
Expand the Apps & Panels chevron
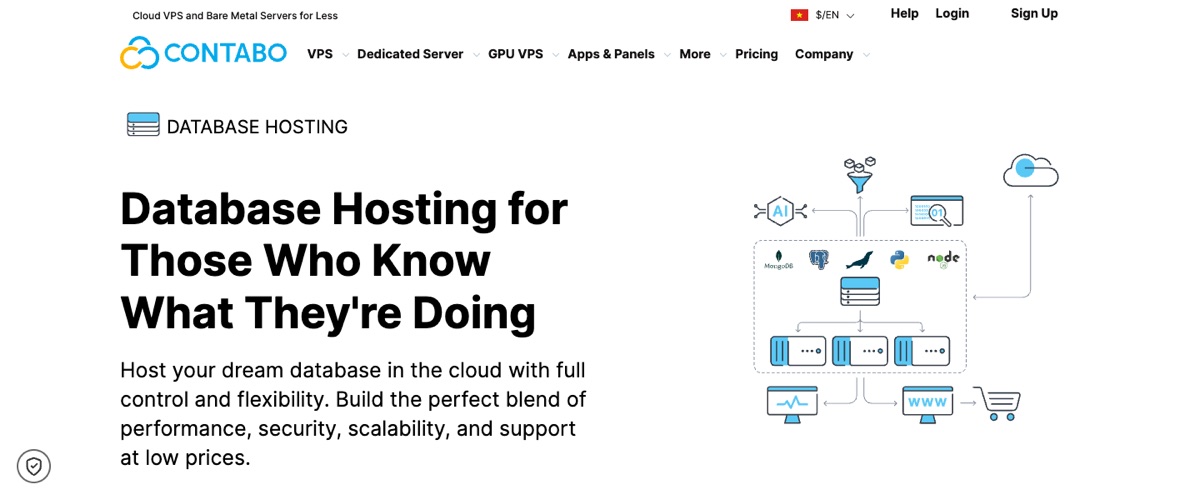pos(667,55)
